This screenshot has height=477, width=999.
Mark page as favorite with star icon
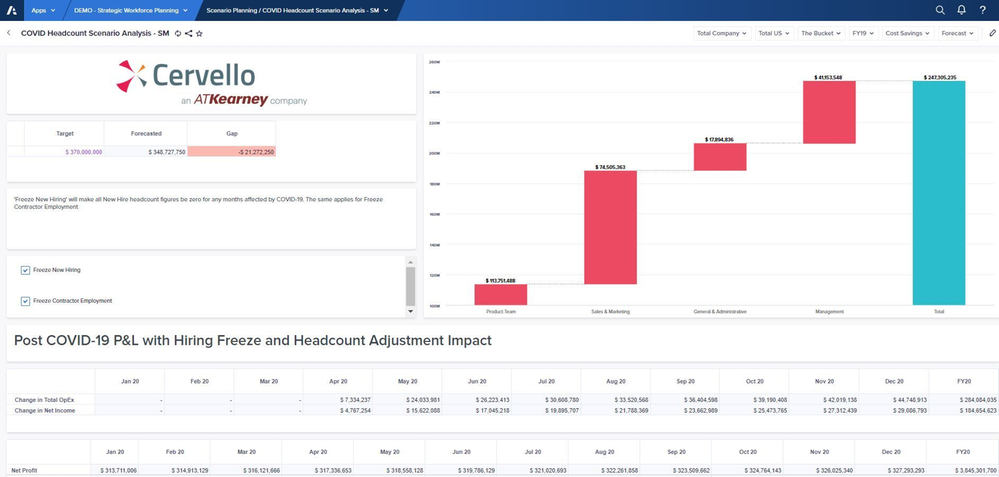tap(199, 33)
